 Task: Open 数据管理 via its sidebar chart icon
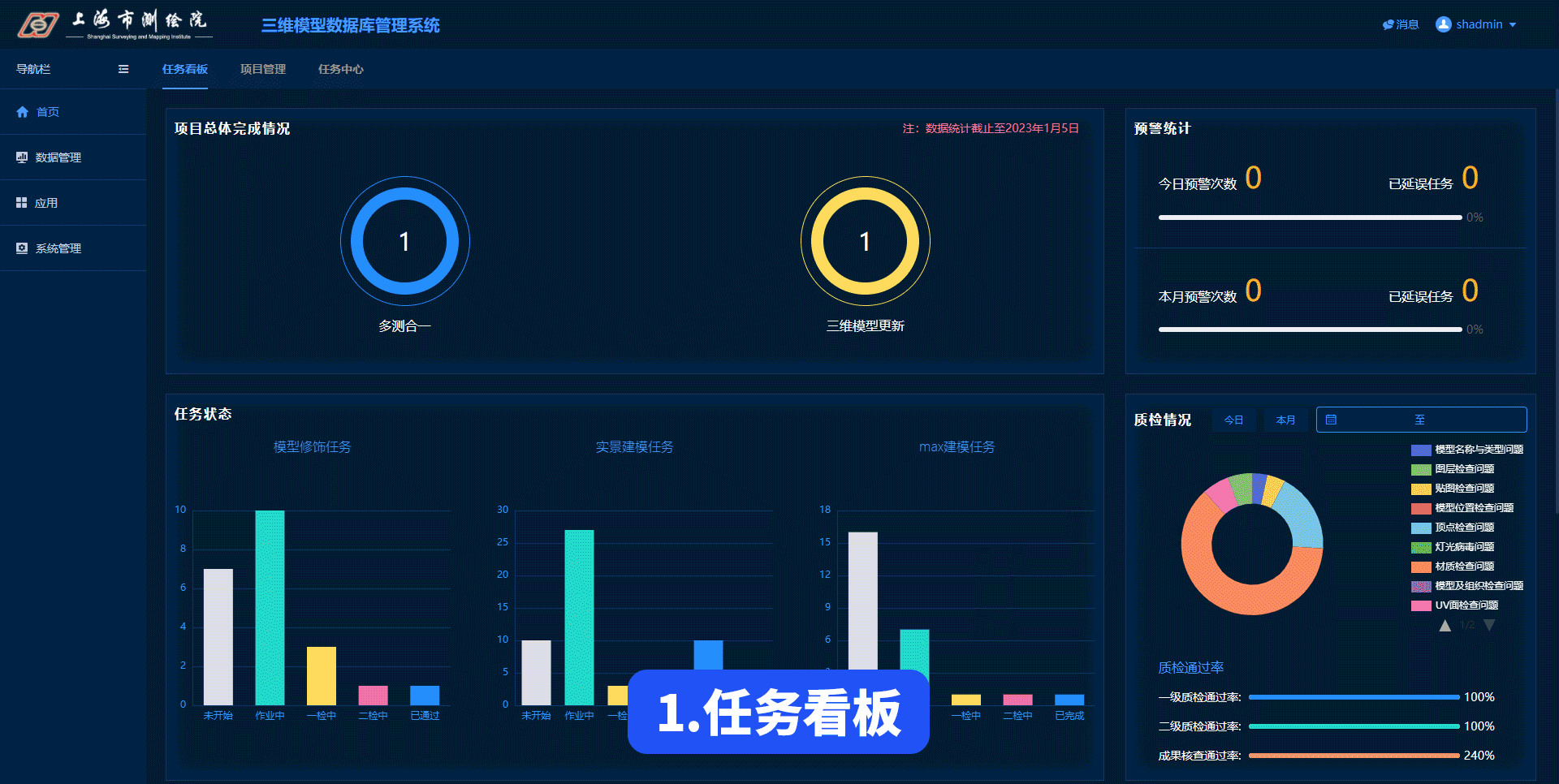click(x=22, y=157)
